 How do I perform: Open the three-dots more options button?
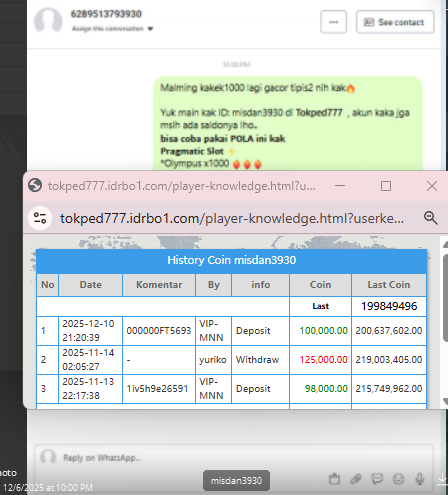(333, 22)
